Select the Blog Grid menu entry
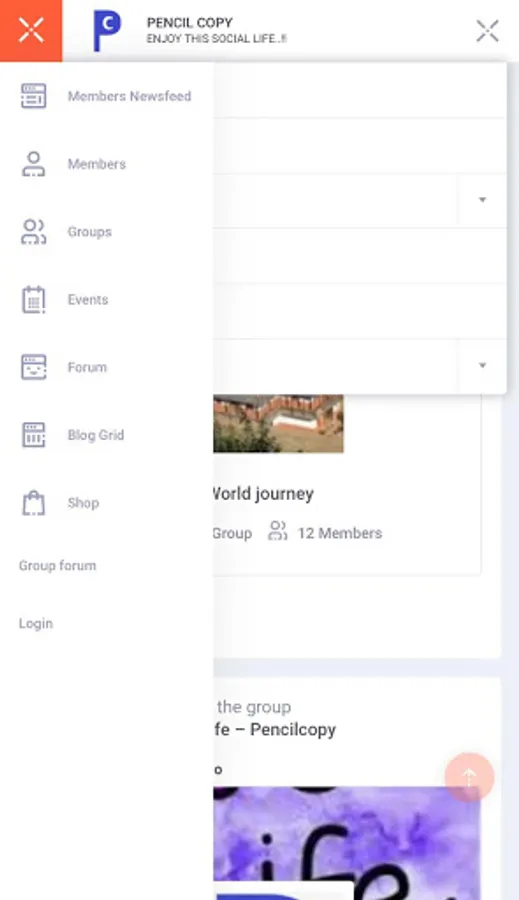Image resolution: width=519 pixels, height=900 pixels. tap(96, 435)
